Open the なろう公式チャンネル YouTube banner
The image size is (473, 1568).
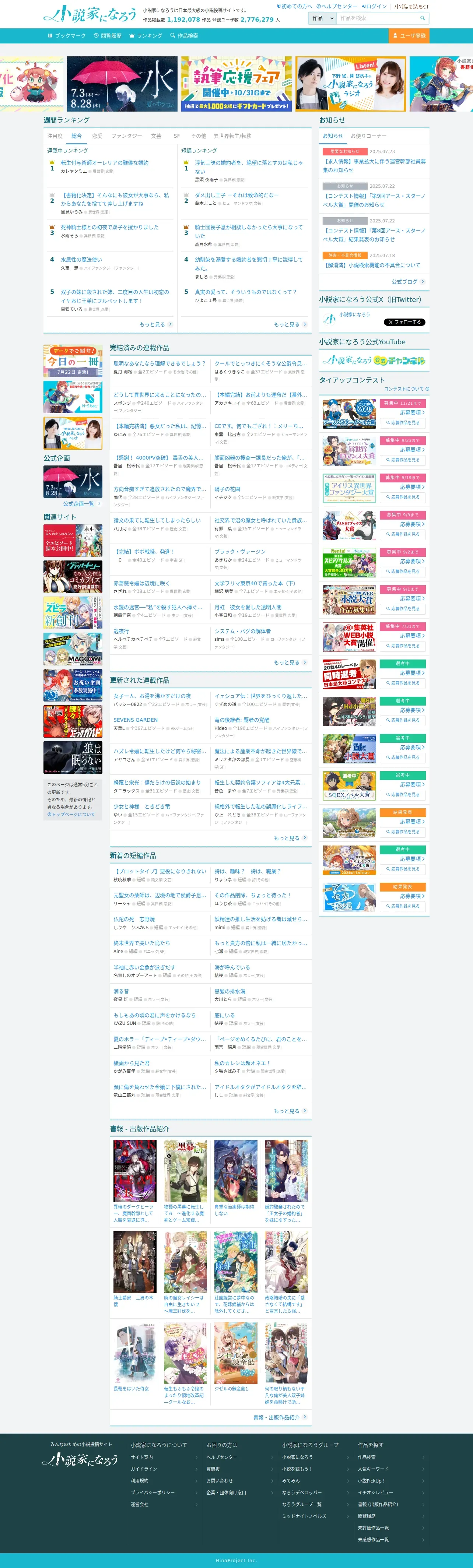point(374,361)
